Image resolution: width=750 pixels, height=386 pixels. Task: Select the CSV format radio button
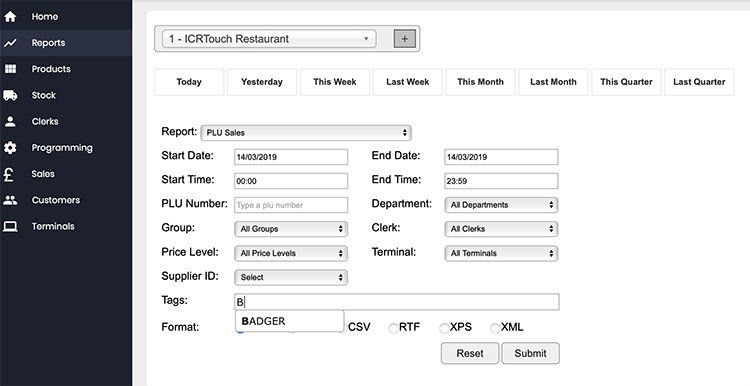tap(343, 329)
